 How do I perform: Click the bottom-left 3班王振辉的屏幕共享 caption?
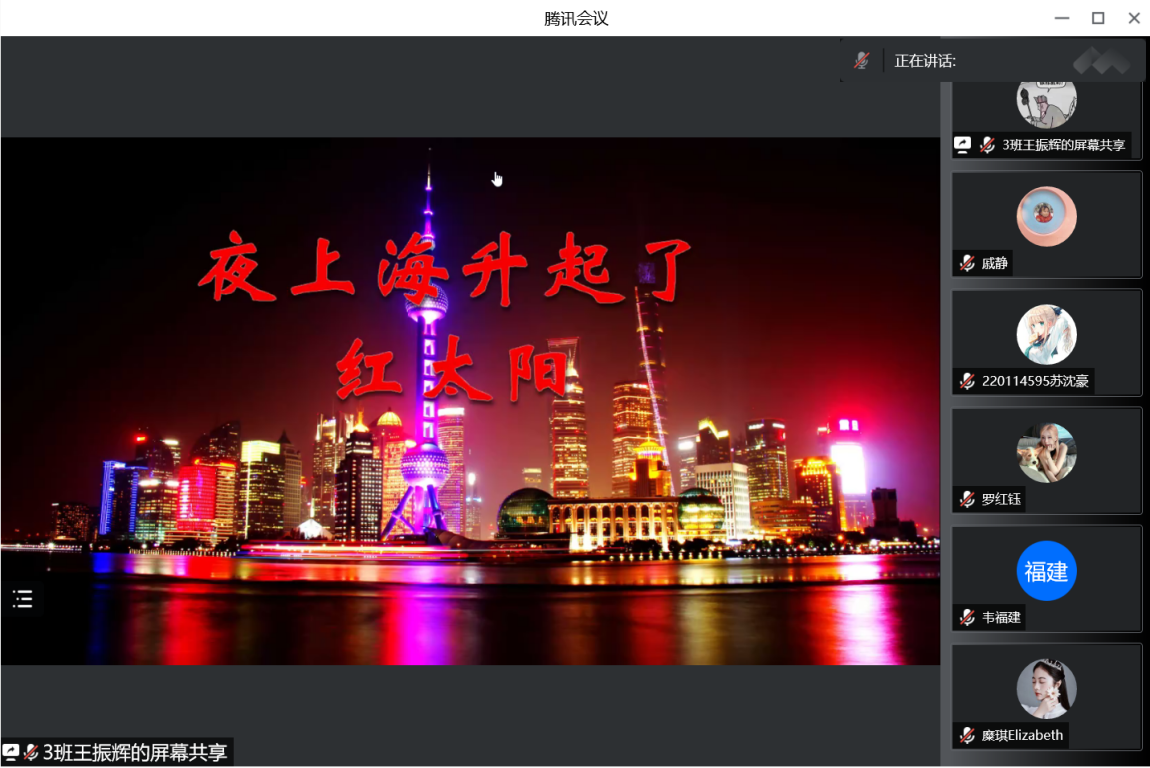(x=134, y=753)
